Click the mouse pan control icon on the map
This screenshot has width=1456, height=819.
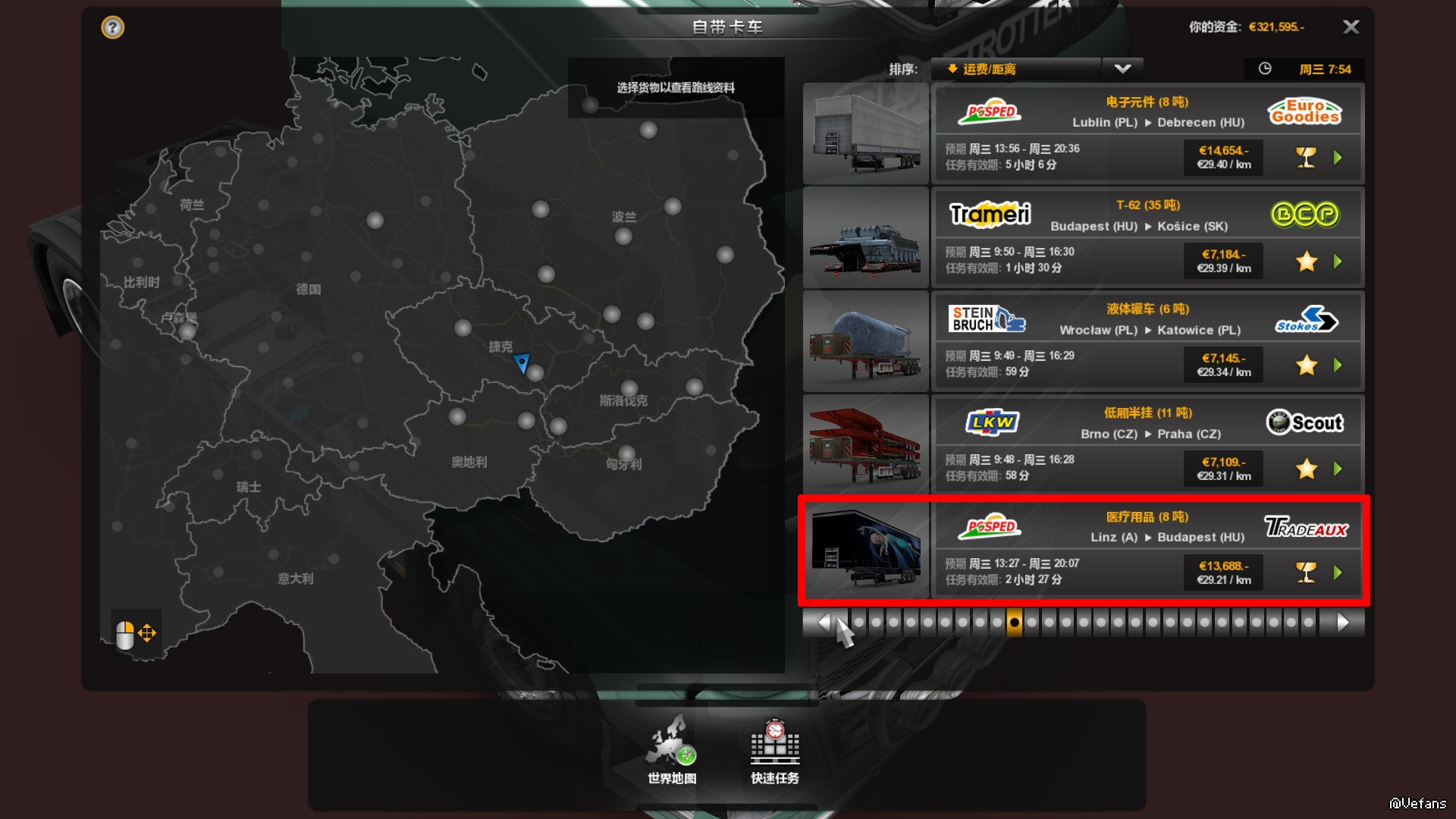pyautogui.click(x=136, y=633)
